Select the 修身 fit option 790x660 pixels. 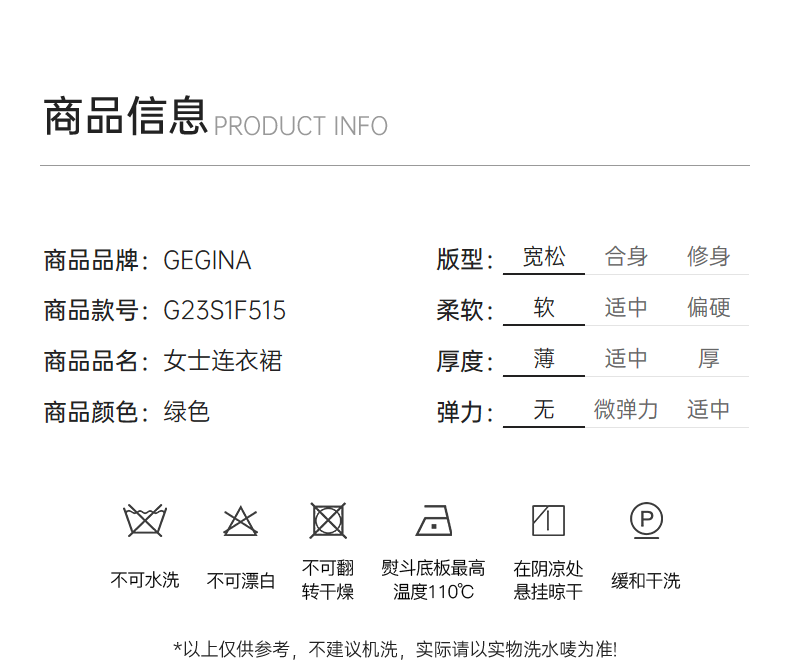[708, 258]
